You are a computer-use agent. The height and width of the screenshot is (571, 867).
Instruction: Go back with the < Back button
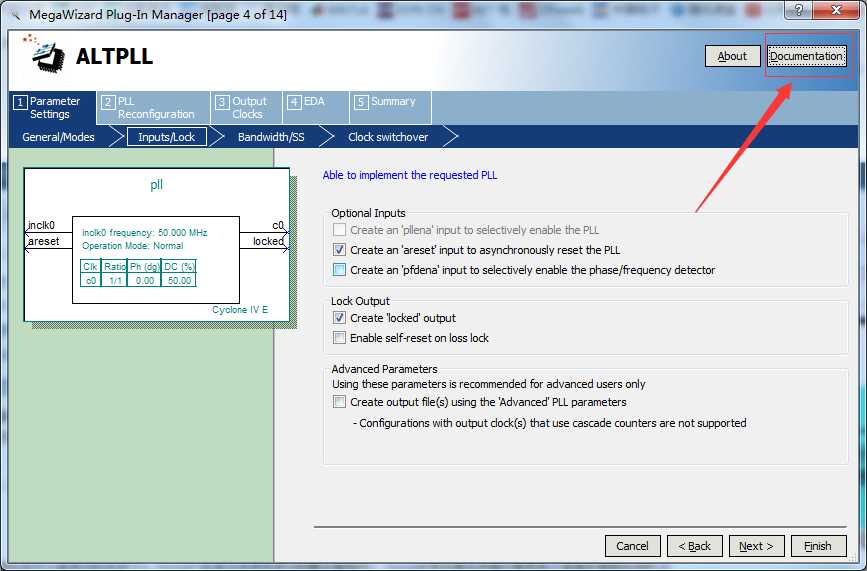coord(694,546)
